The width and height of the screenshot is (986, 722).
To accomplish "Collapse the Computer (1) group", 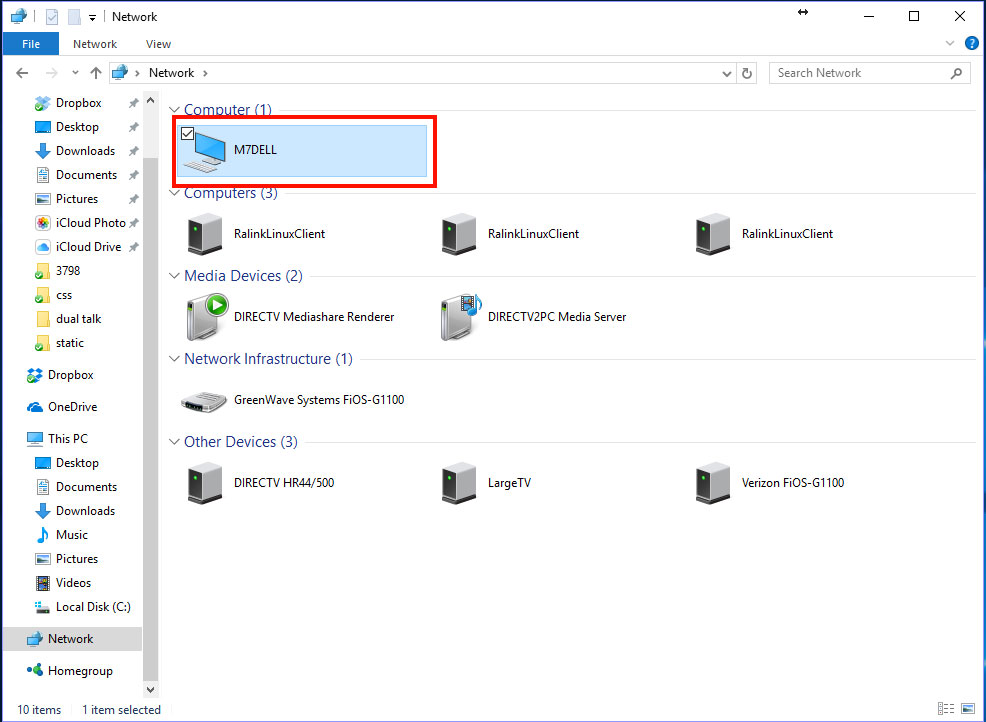I will [x=174, y=110].
